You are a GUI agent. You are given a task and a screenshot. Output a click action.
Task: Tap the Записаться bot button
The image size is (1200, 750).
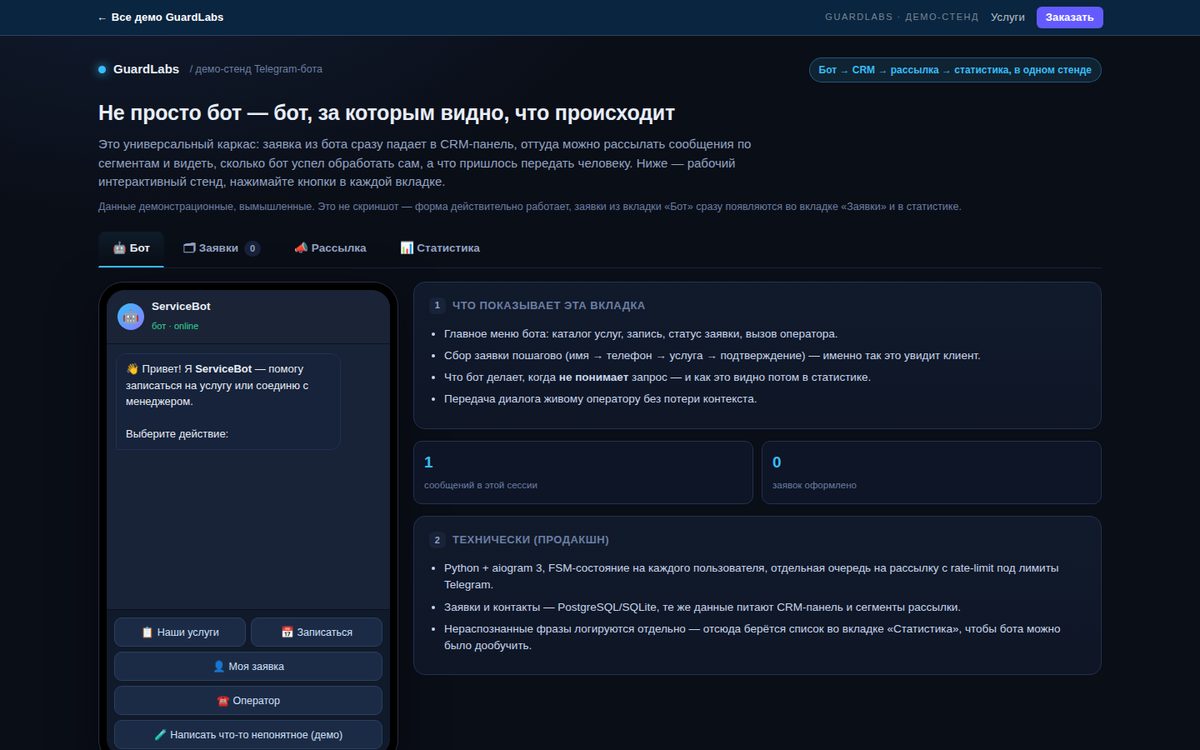click(x=316, y=632)
